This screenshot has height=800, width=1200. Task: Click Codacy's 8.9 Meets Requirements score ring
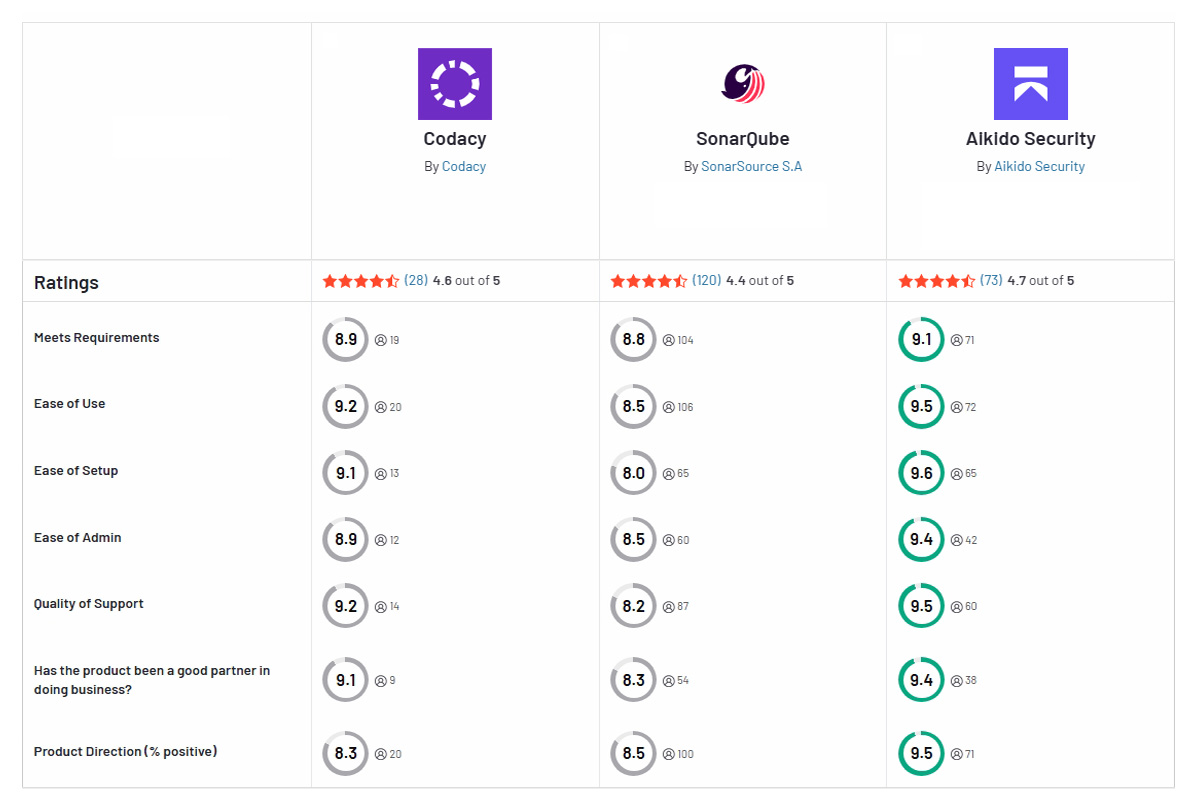point(346,340)
